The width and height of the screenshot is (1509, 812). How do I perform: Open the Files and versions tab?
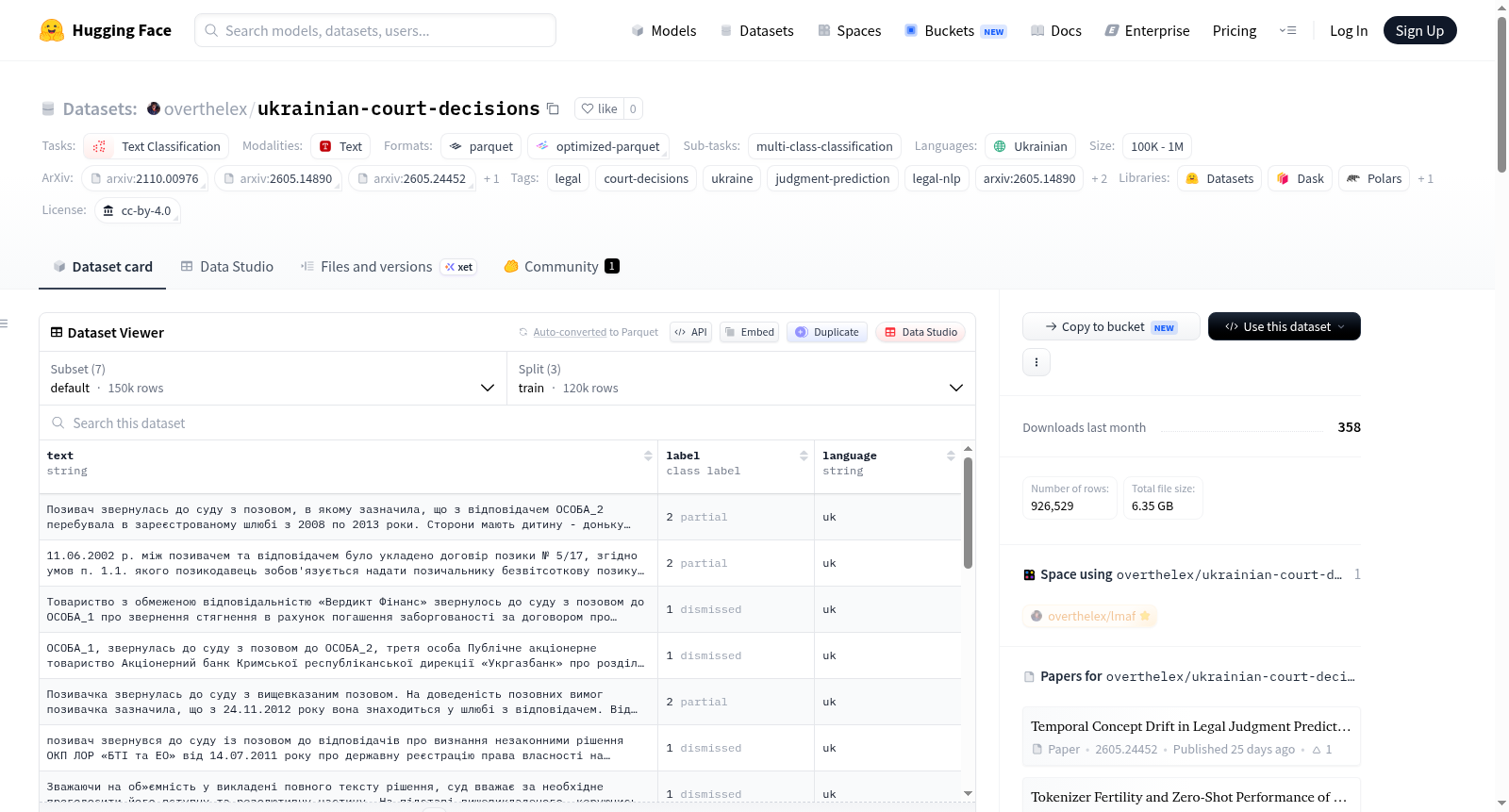tap(389, 267)
